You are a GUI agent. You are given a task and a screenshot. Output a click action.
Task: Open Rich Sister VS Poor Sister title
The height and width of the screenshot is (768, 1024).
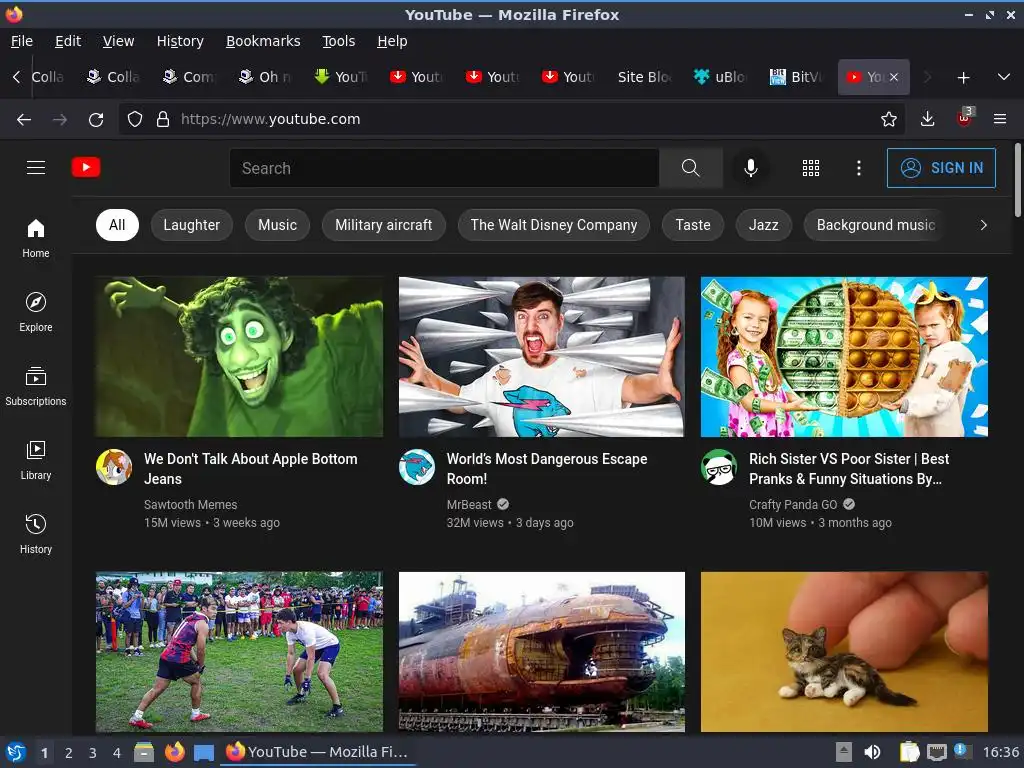point(849,469)
